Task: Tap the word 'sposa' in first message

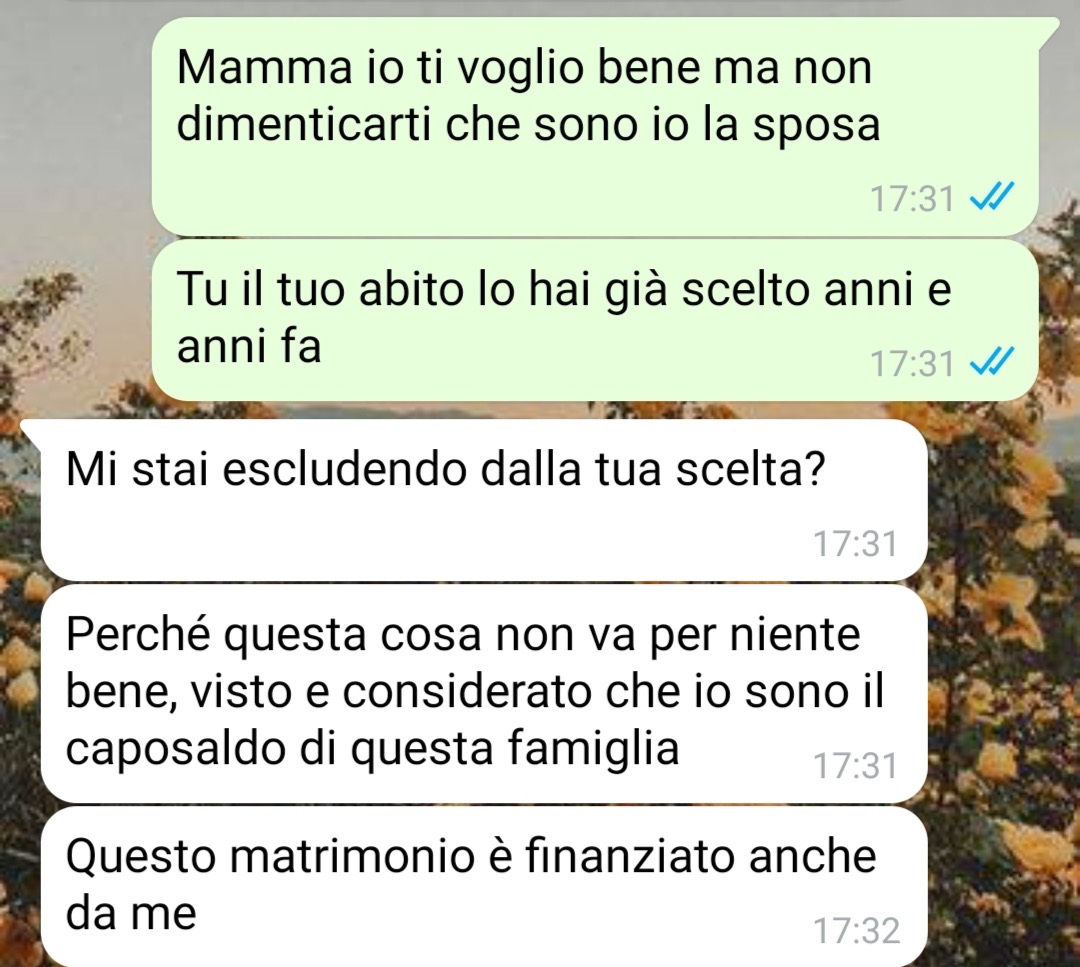Action: coord(816,127)
